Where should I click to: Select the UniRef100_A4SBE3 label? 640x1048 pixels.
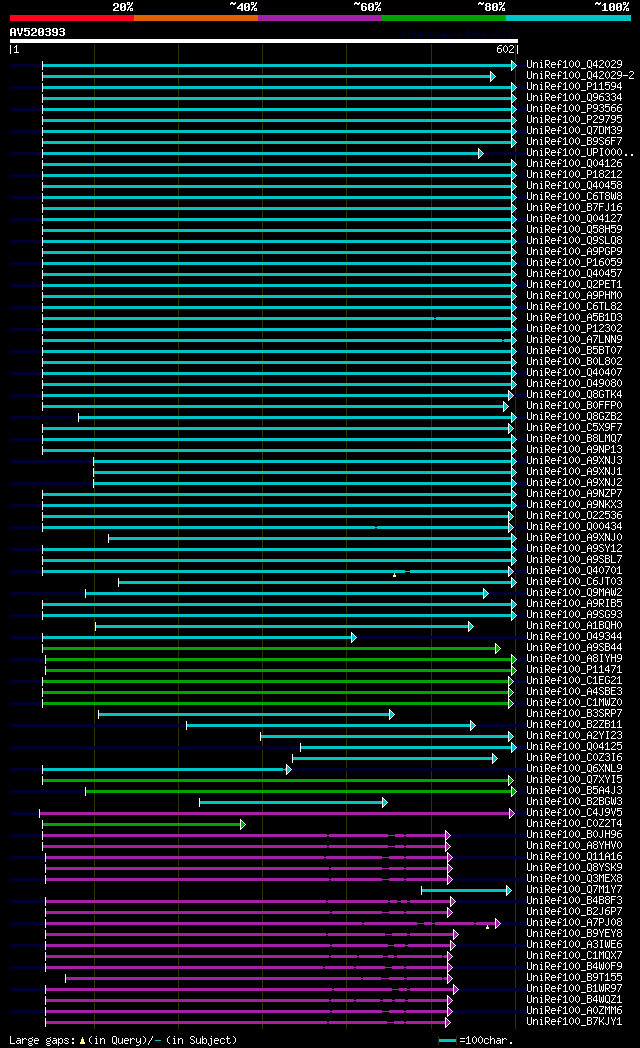pyautogui.click(x=574, y=692)
